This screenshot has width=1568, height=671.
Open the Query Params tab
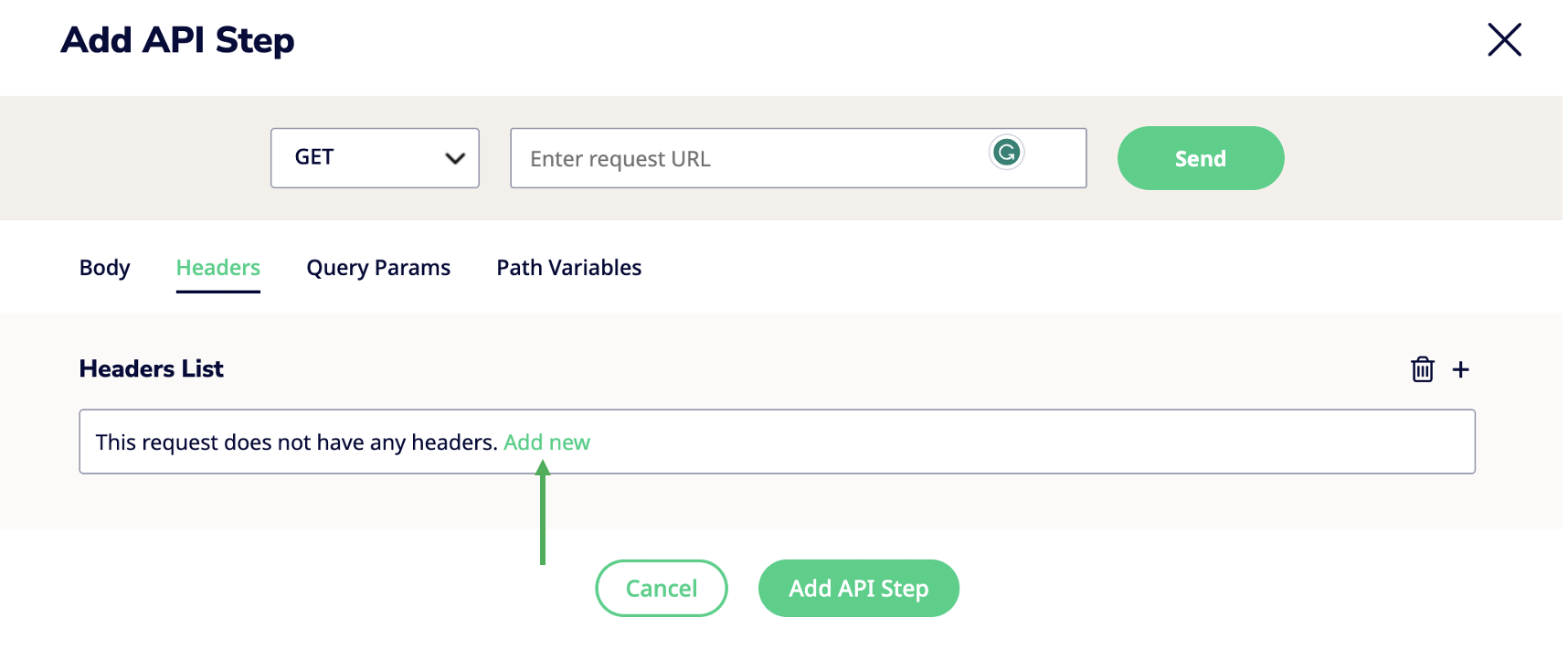[378, 268]
